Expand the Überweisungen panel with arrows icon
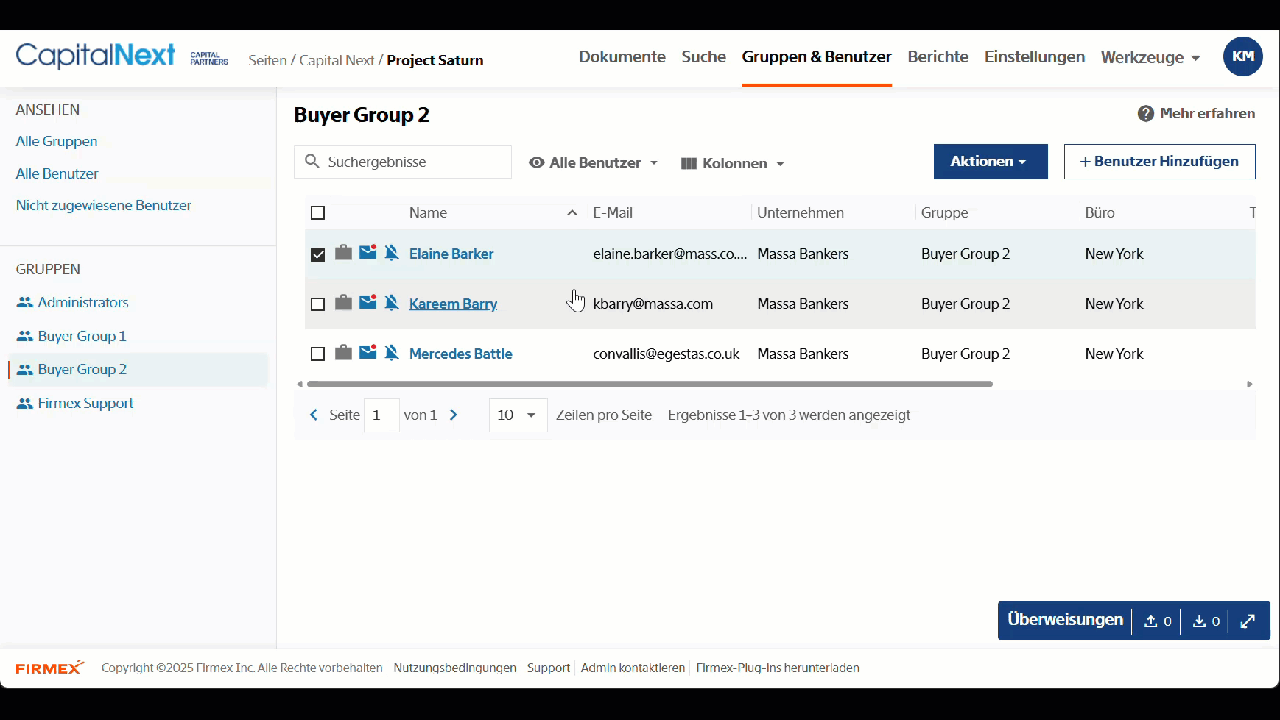1280x720 pixels. [1247, 621]
